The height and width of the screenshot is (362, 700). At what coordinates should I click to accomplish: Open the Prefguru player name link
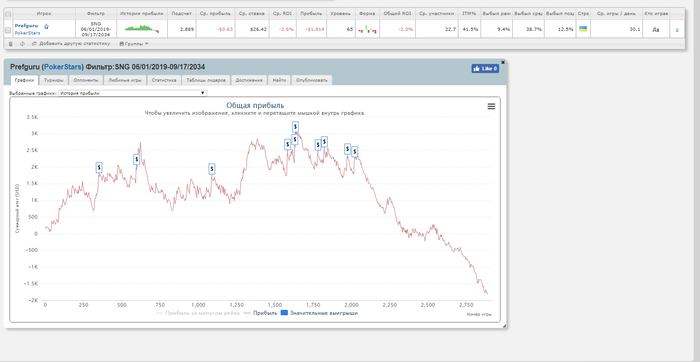26,26
